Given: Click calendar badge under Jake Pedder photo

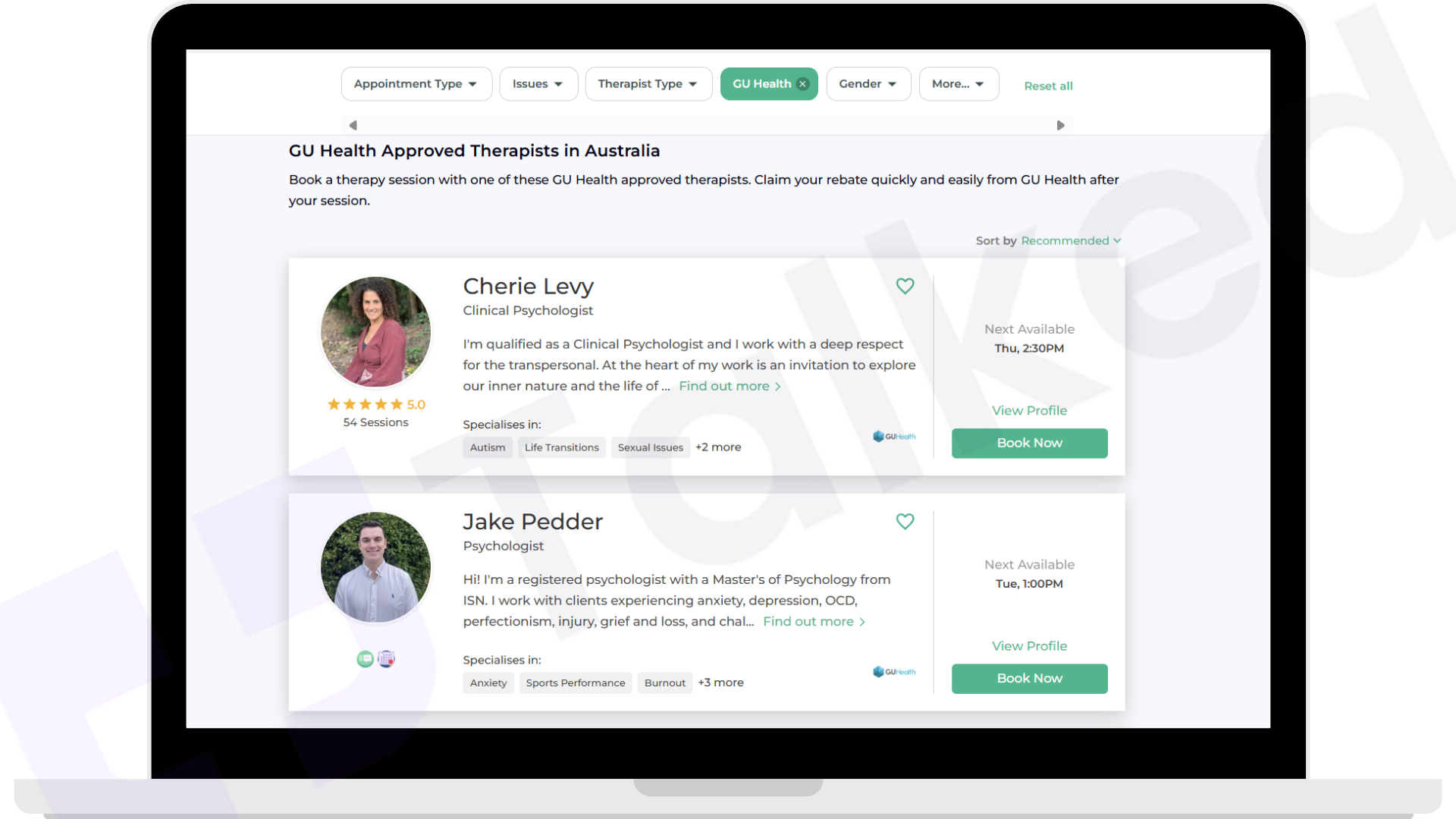Looking at the screenshot, I should pos(386,659).
